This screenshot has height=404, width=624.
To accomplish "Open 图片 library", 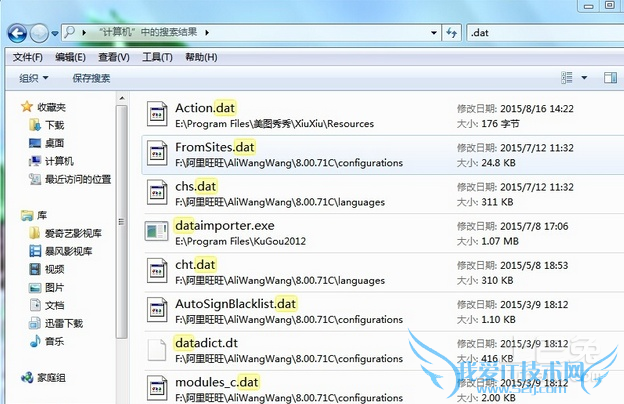I will tap(55, 287).
